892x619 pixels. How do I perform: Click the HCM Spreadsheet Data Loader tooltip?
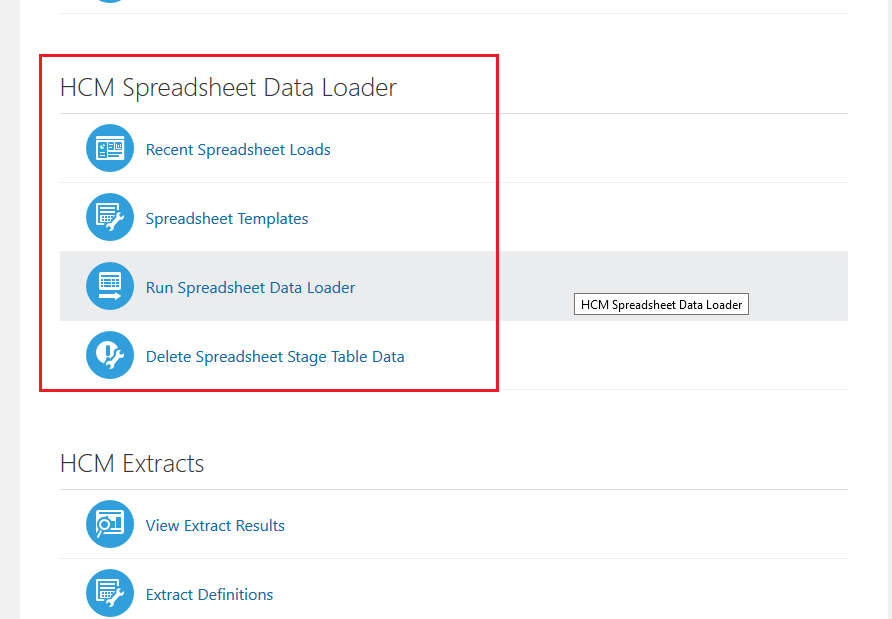[x=661, y=303]
